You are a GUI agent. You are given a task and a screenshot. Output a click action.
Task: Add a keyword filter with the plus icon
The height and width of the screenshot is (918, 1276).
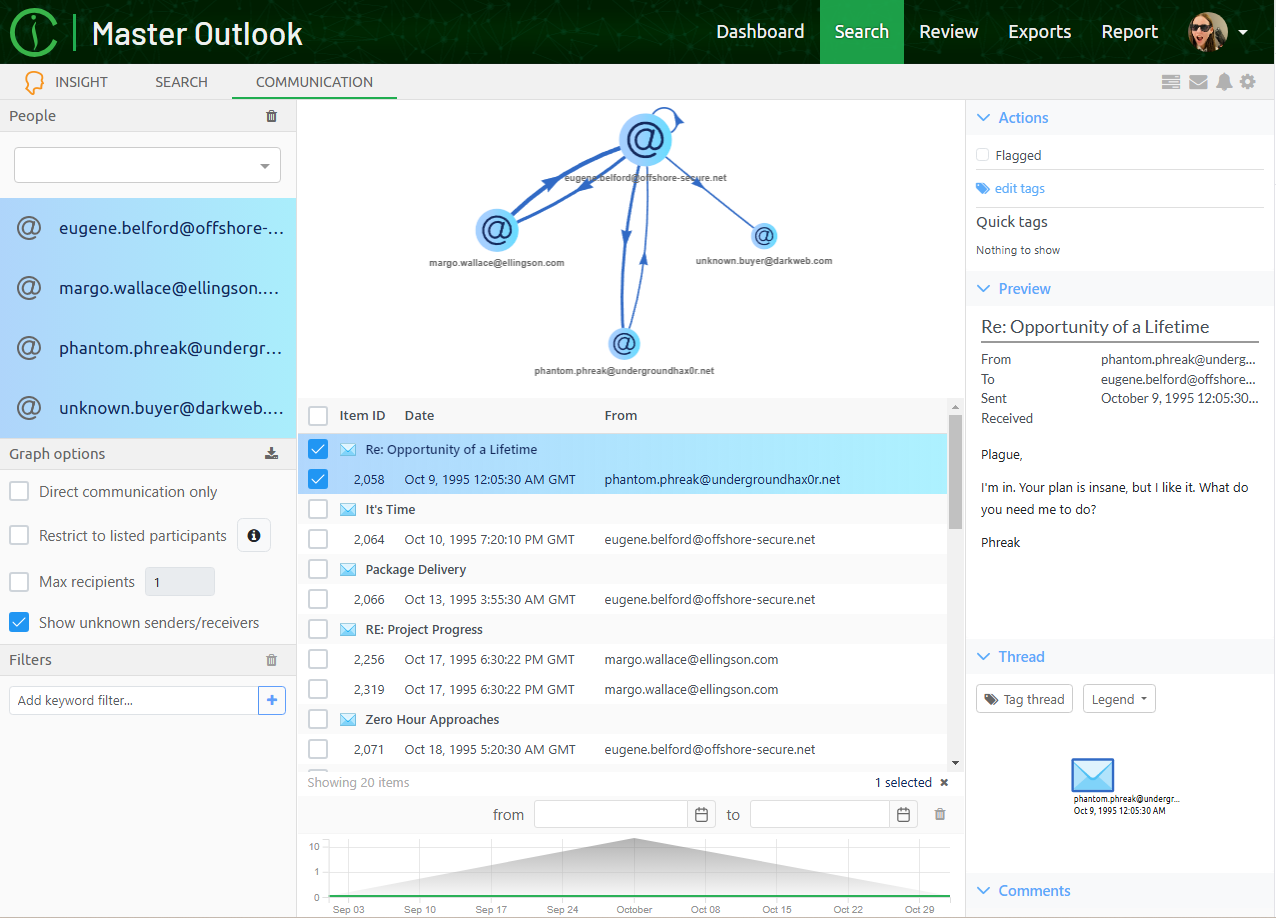coord(272,700)
